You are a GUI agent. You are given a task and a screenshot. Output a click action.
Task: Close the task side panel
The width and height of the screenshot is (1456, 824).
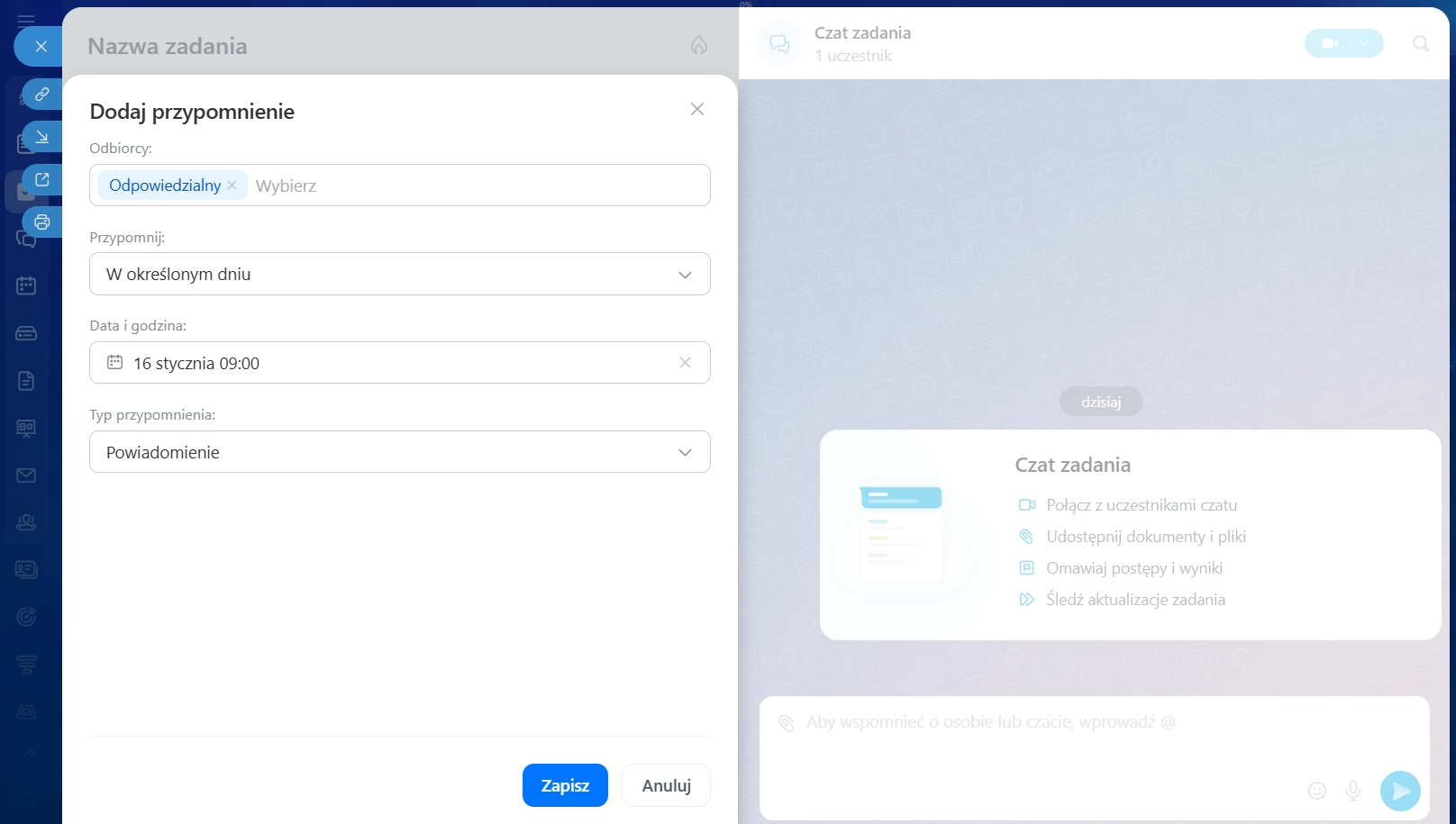(41, 46)
